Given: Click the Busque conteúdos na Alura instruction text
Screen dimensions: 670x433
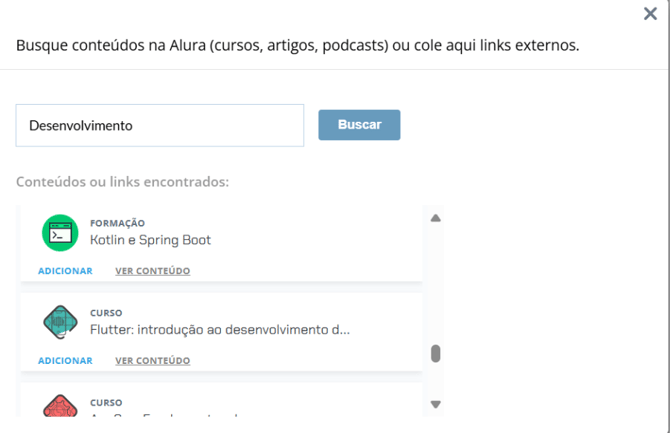Looking at the screenshot, I should [297, 46].
